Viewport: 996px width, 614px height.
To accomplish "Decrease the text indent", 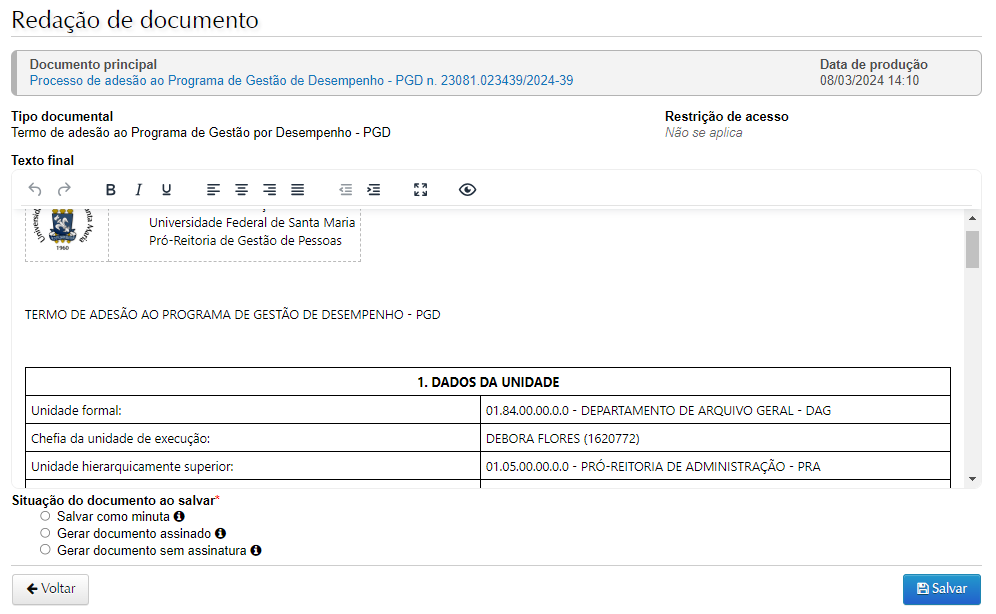I will (x=345, y=189).
